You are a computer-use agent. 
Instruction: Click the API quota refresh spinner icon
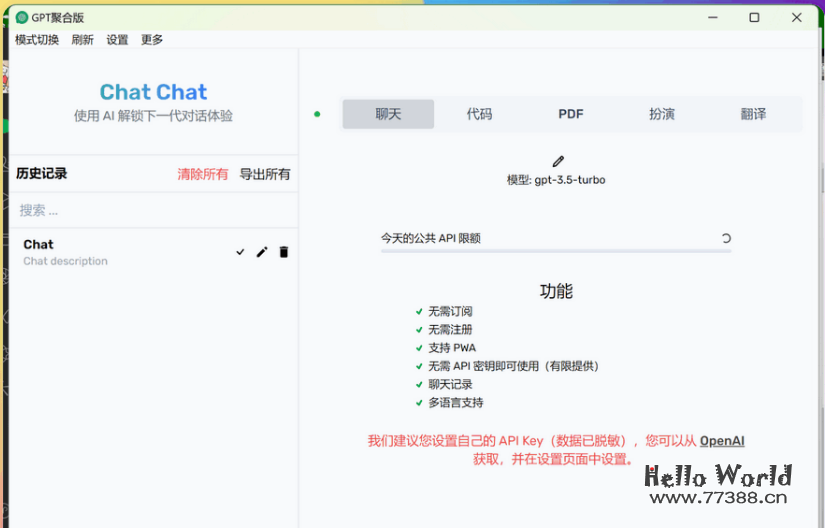click(x=726, y=238)
